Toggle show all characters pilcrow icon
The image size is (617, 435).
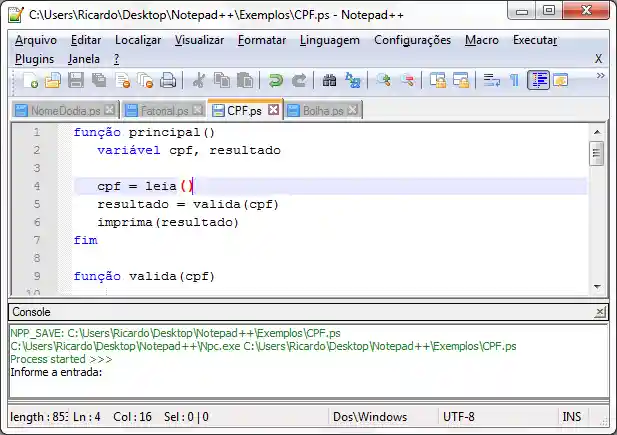click(x=514, y=80)
